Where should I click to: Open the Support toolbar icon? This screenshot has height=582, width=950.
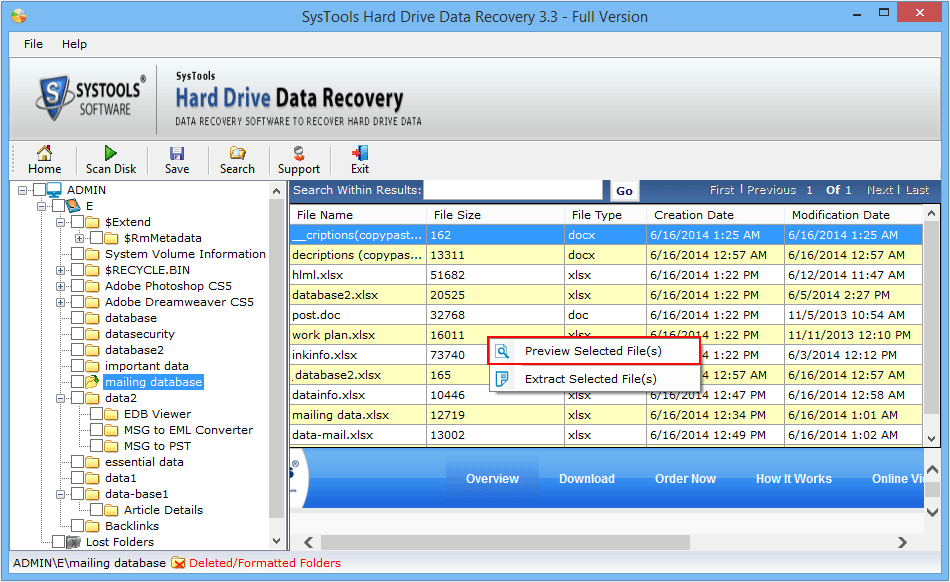[x=298, y=153]
